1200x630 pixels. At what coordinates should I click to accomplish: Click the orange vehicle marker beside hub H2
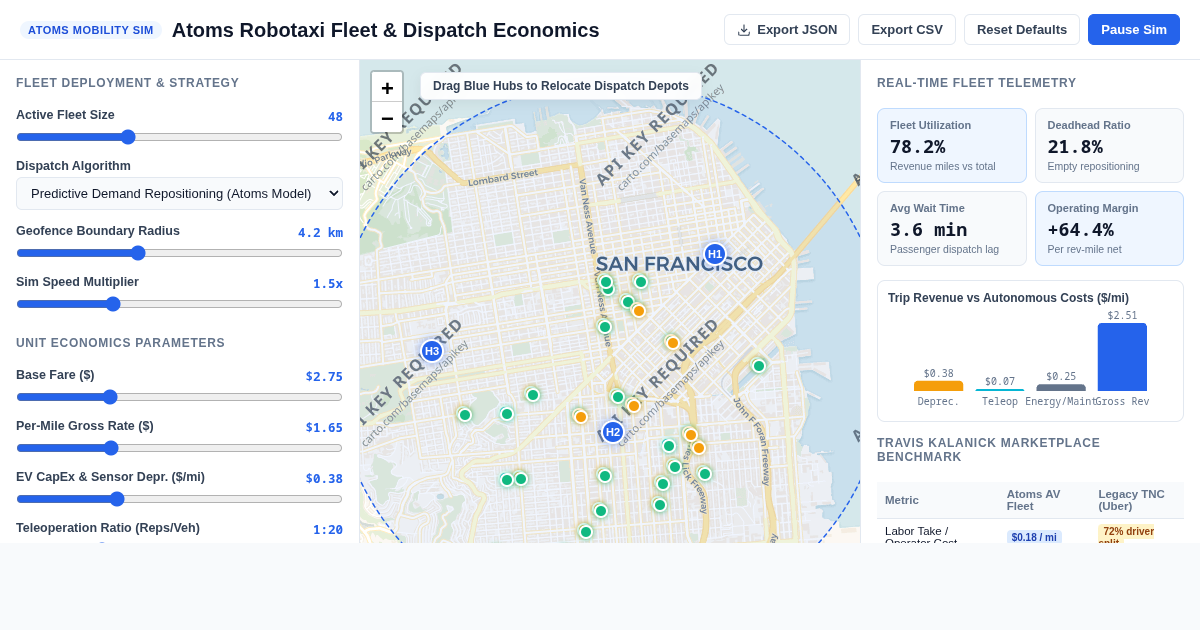pos(634,406)
